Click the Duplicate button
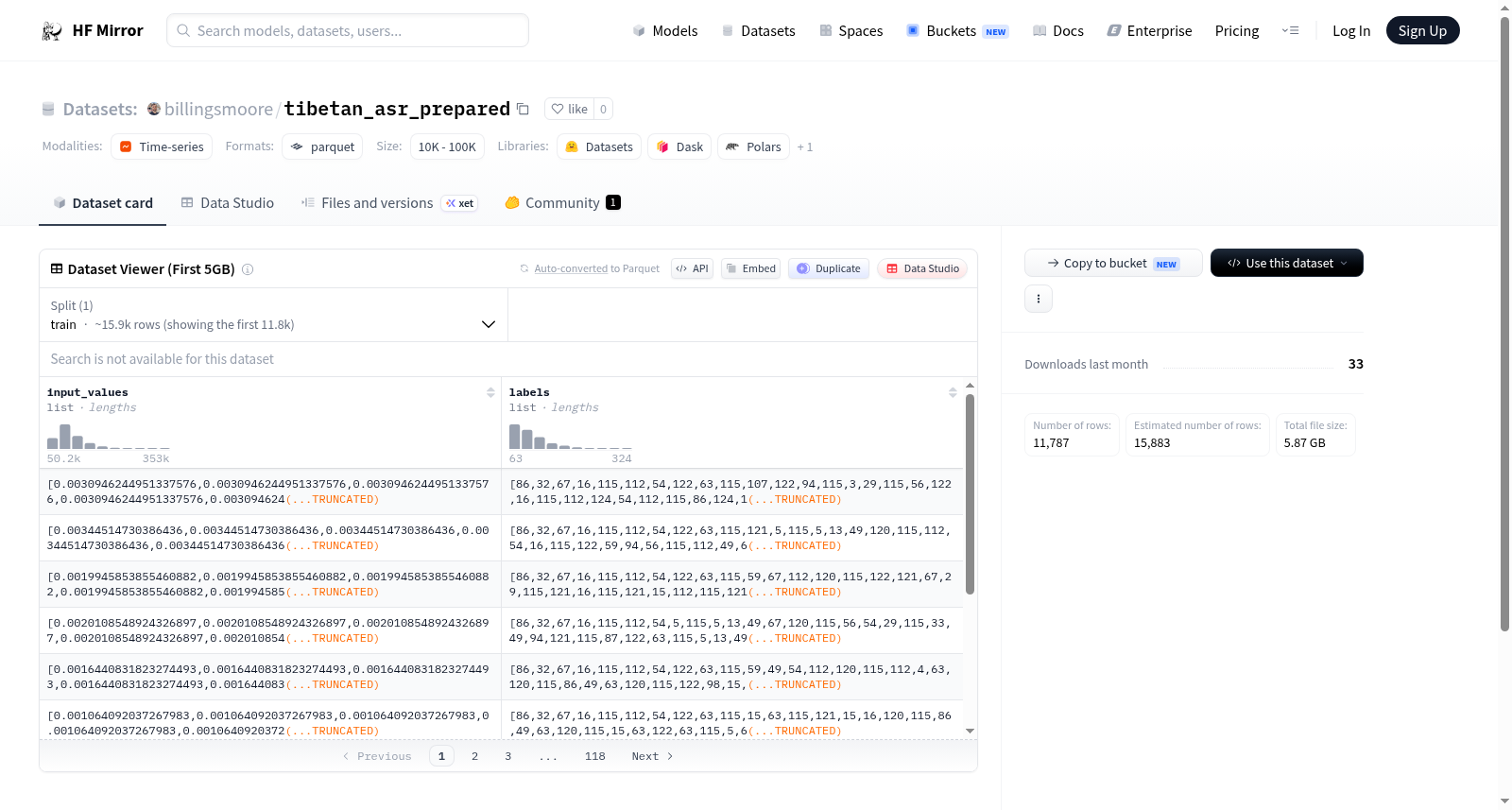 tap(828, 268)
